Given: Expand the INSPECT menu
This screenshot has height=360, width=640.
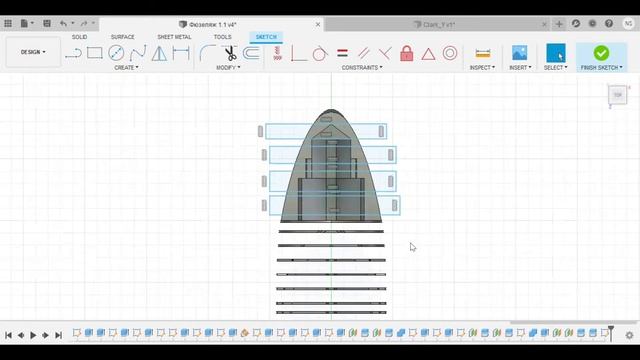Looking at the screenshot, I should coord(482,67).
